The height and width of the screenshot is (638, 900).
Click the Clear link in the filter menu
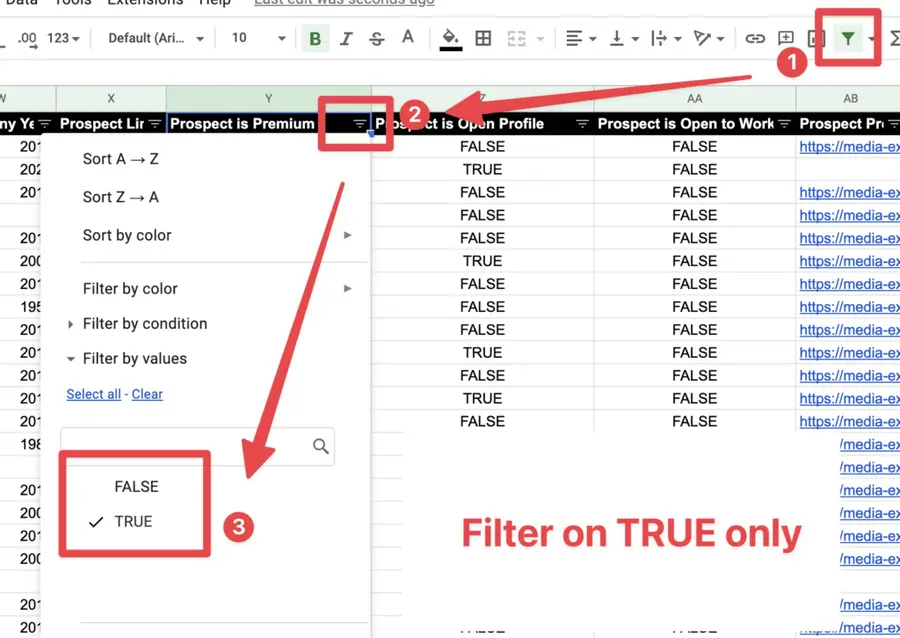(147, 394)
